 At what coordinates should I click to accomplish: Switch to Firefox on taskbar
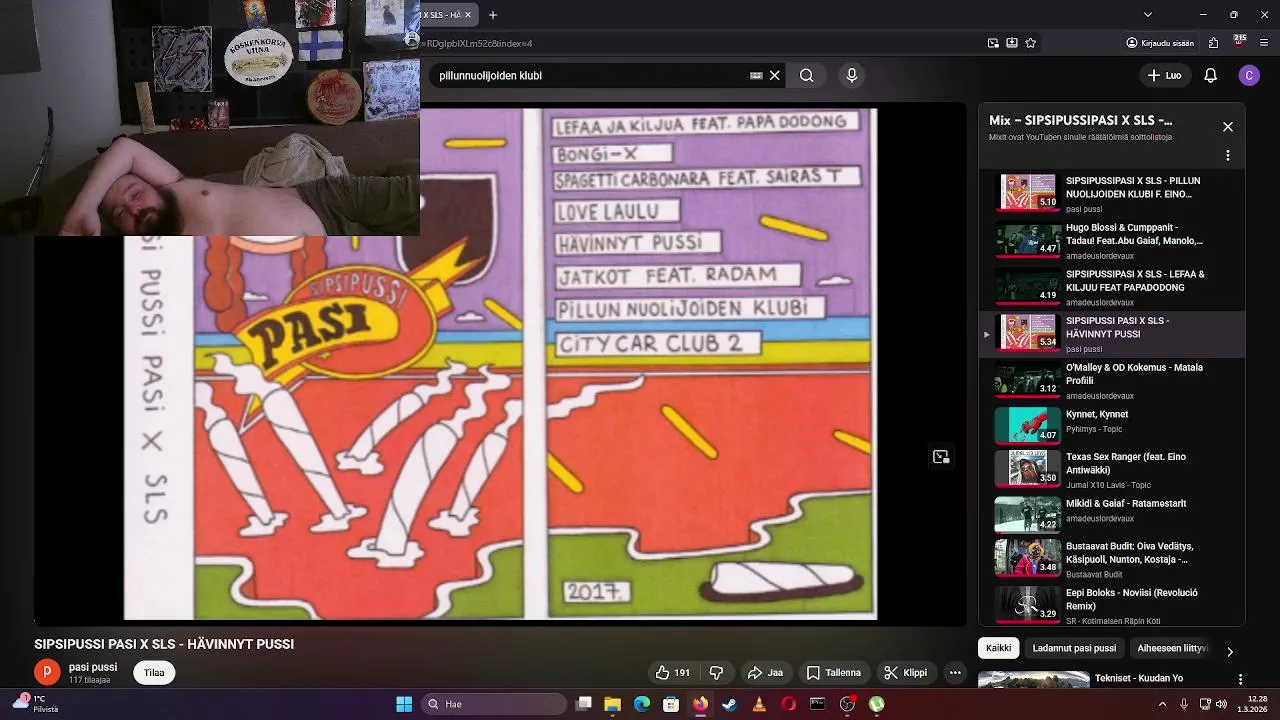[x=700, y=704]
